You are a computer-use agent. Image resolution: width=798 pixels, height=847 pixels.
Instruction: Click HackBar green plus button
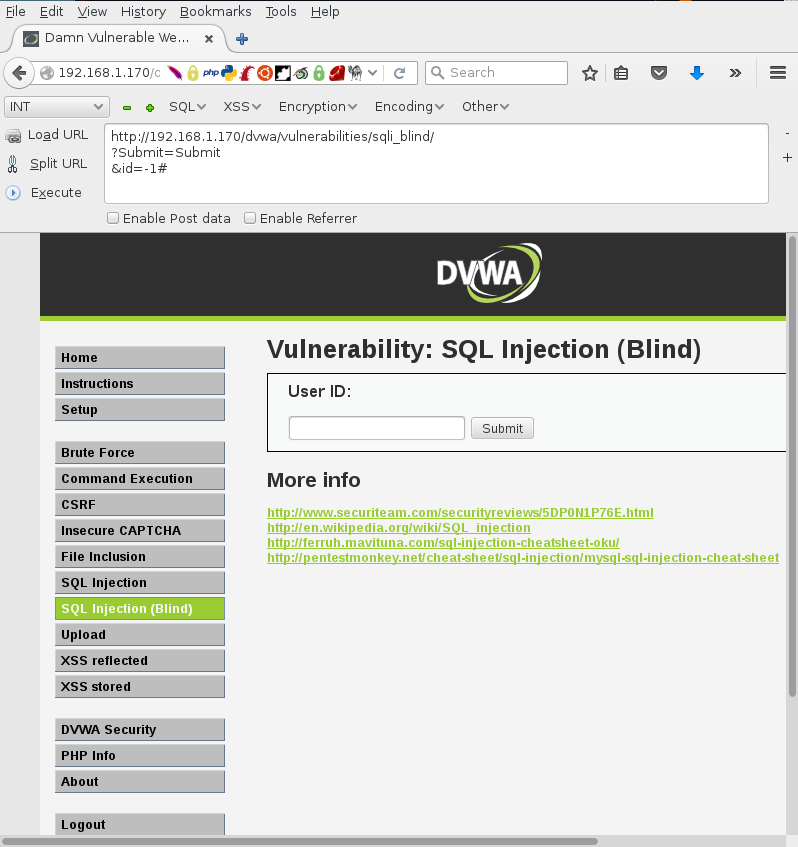pyautogui.click(x=150, y=107)
